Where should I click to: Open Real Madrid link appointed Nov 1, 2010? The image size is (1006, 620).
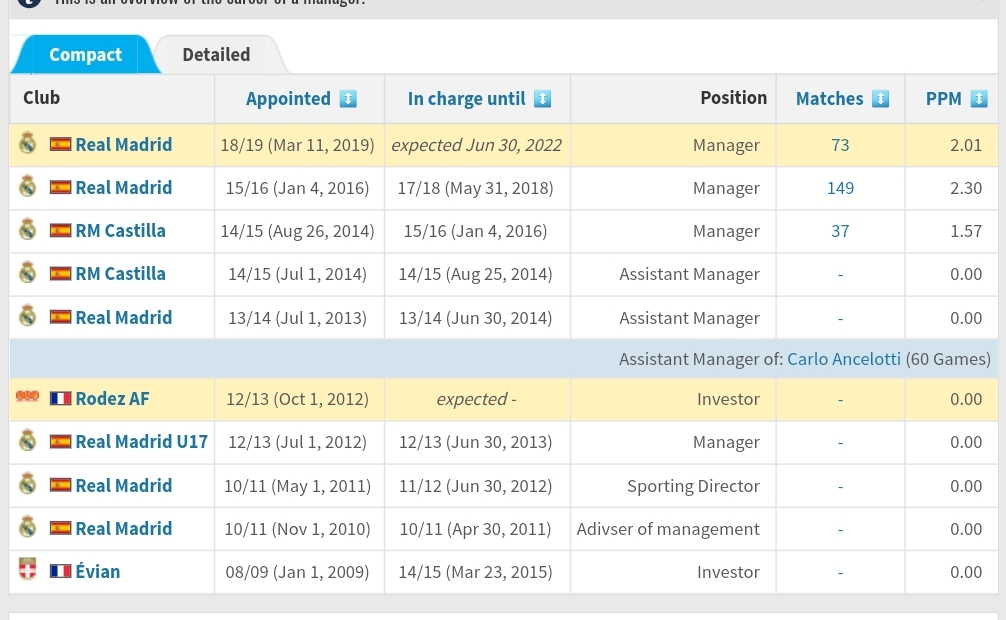[124, 528]
